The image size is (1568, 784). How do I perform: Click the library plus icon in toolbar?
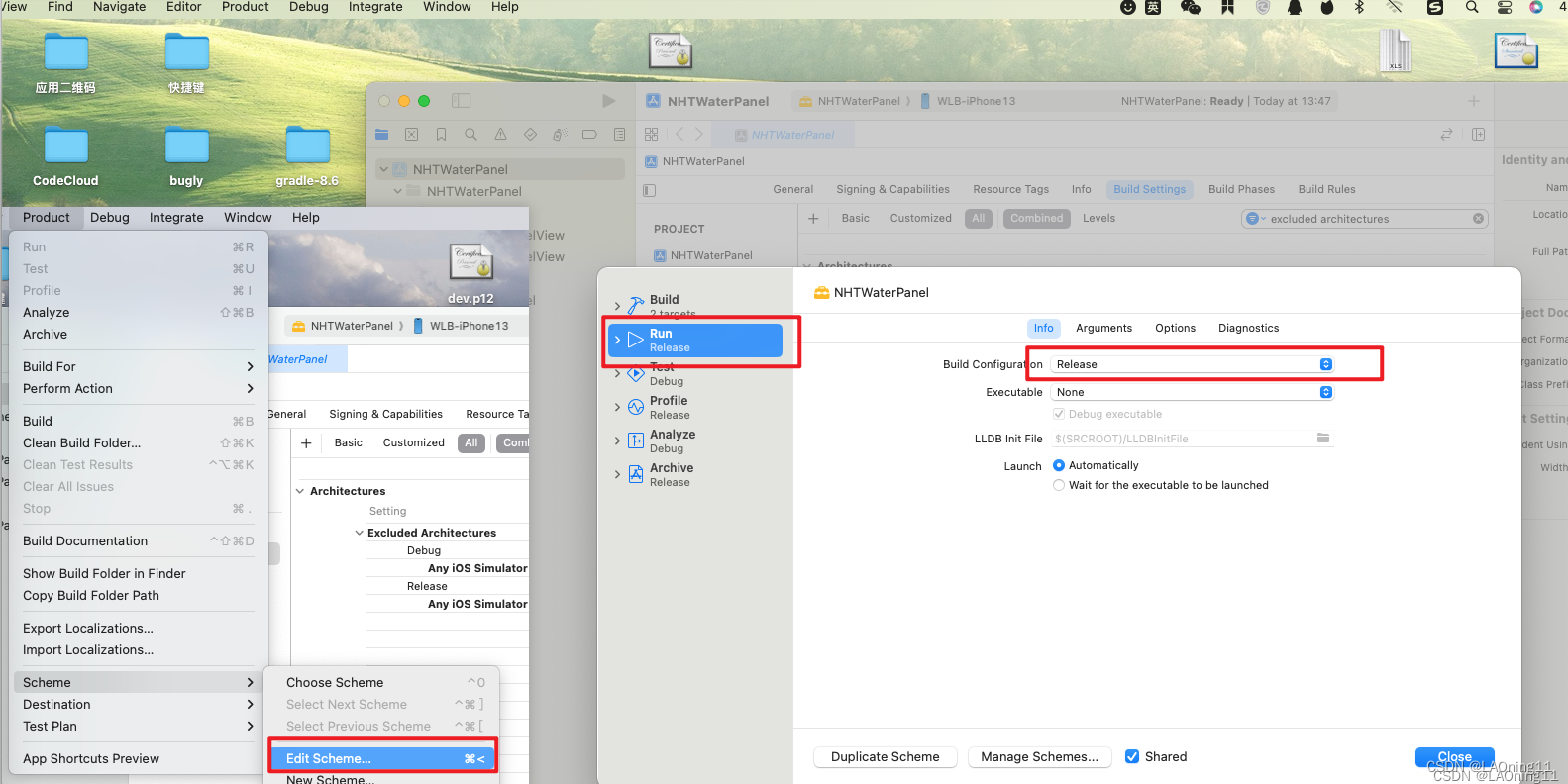tap(1474, 101)
